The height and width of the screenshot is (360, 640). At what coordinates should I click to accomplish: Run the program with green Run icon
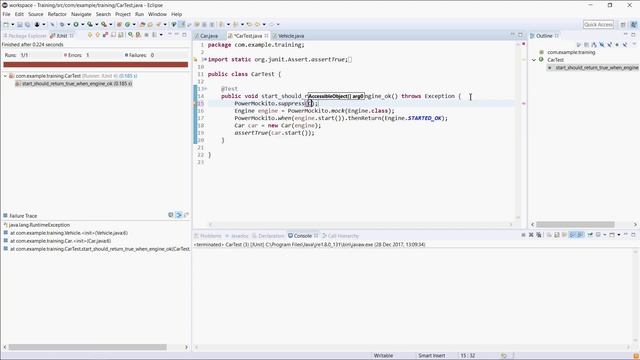tap(76, 24)
